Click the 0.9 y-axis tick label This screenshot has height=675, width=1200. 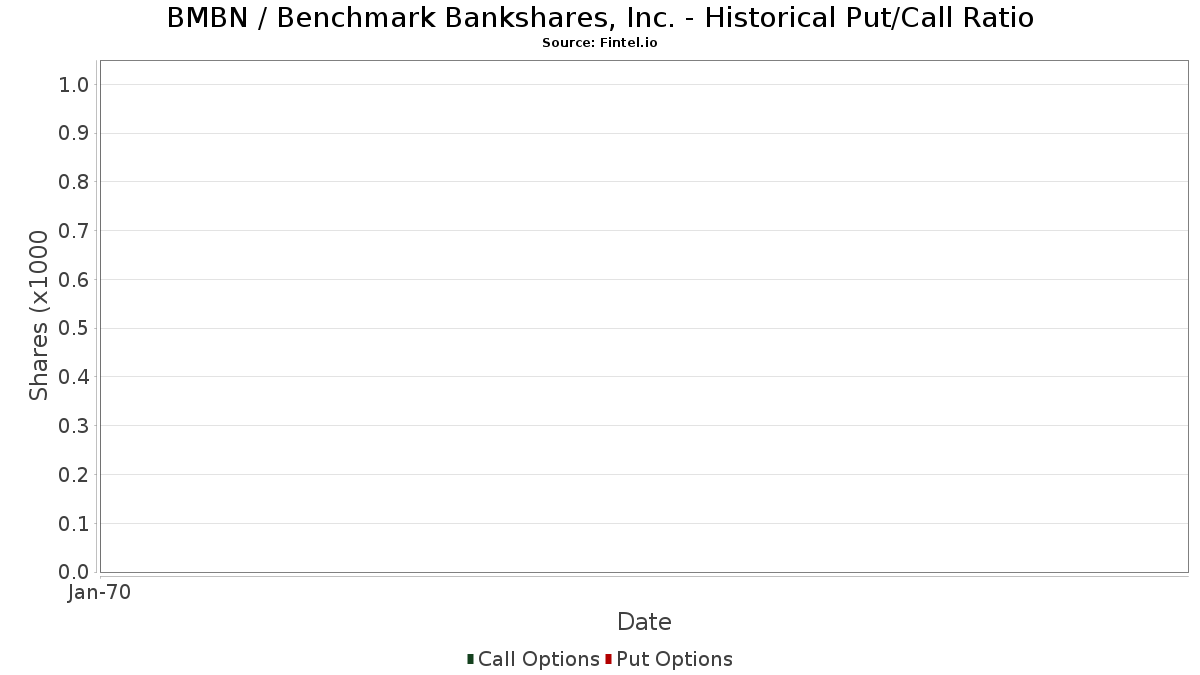(74, 133)
